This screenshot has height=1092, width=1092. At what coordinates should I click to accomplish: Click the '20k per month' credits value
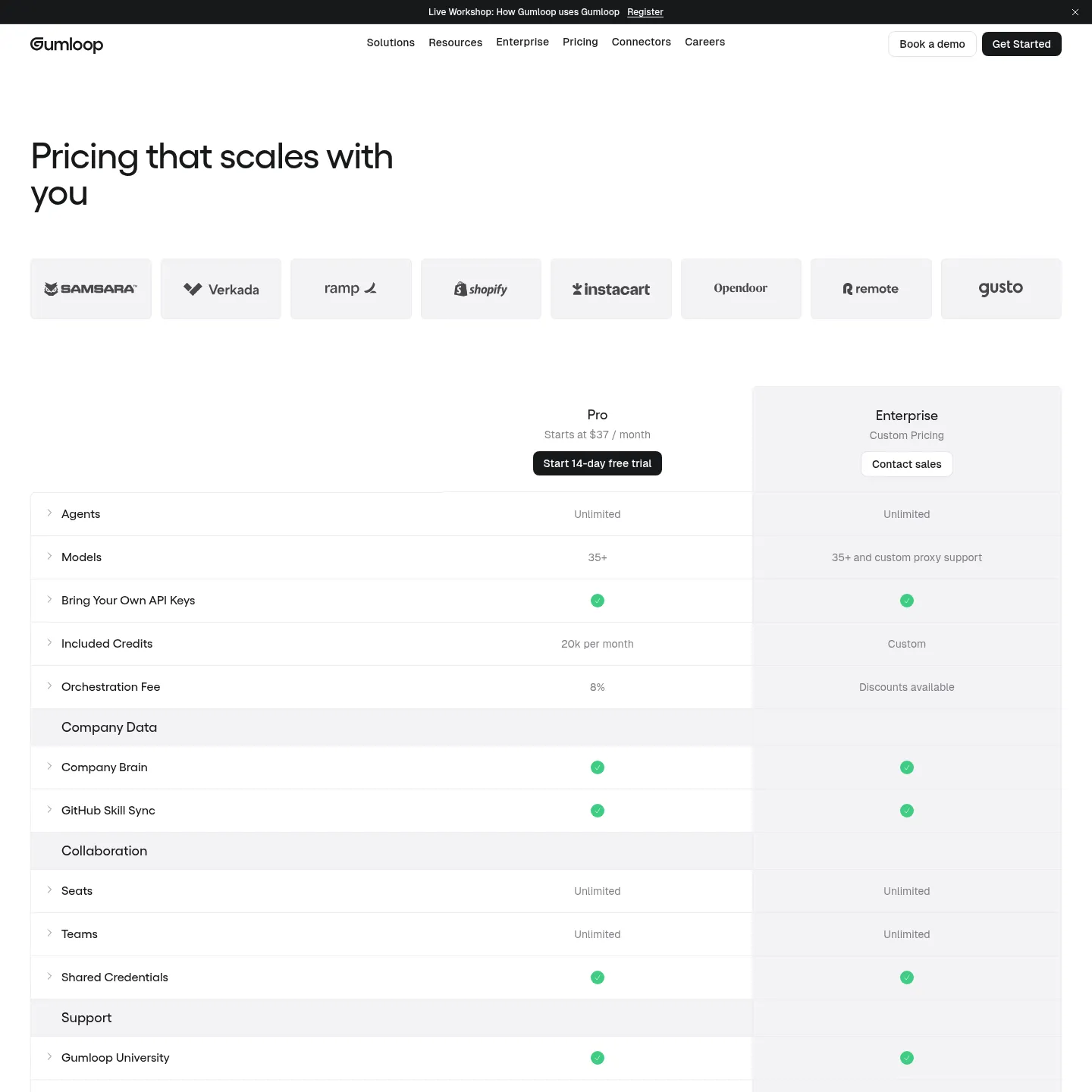(x=598, y=644)
